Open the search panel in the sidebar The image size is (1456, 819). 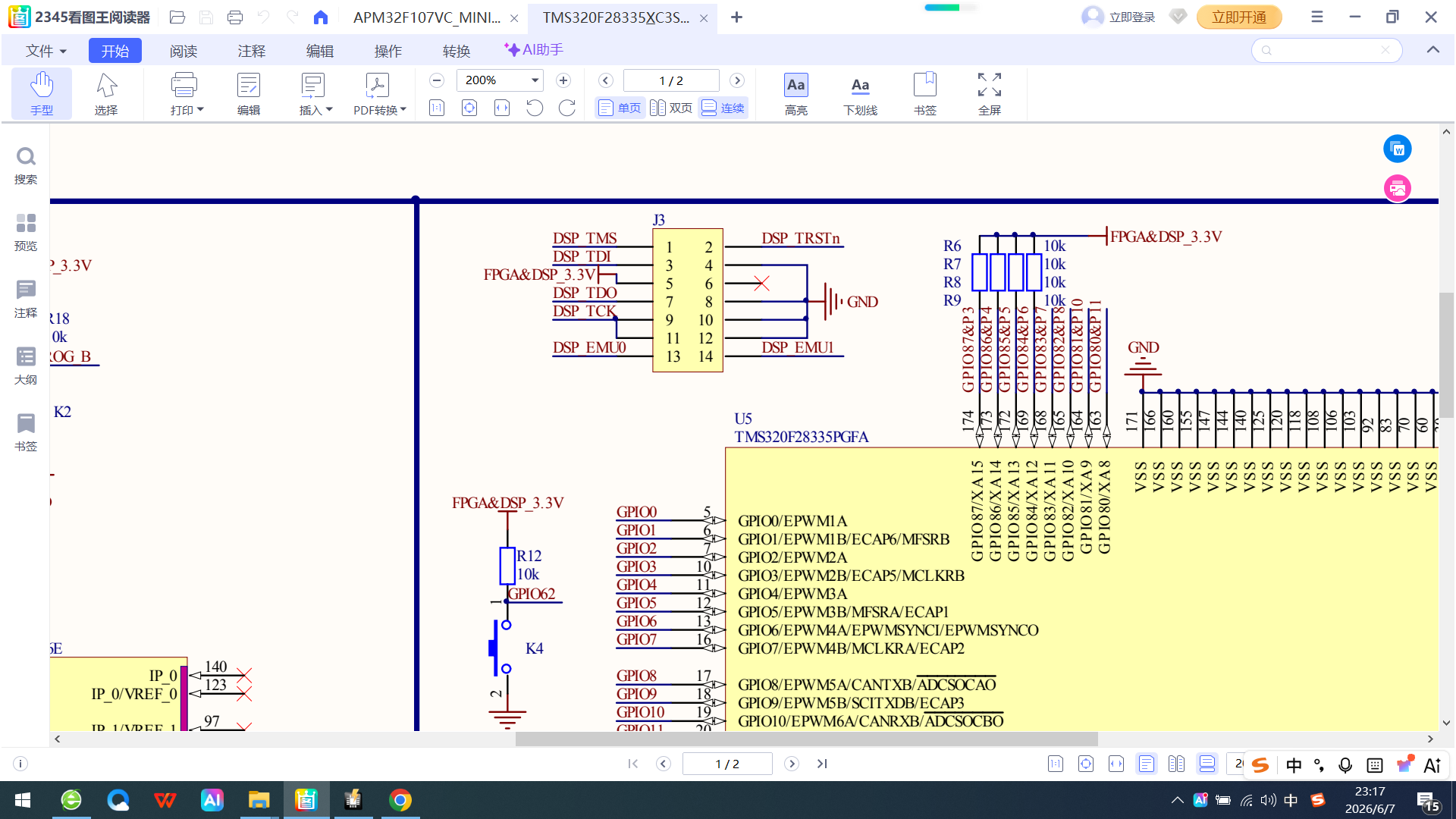[26, 165]
